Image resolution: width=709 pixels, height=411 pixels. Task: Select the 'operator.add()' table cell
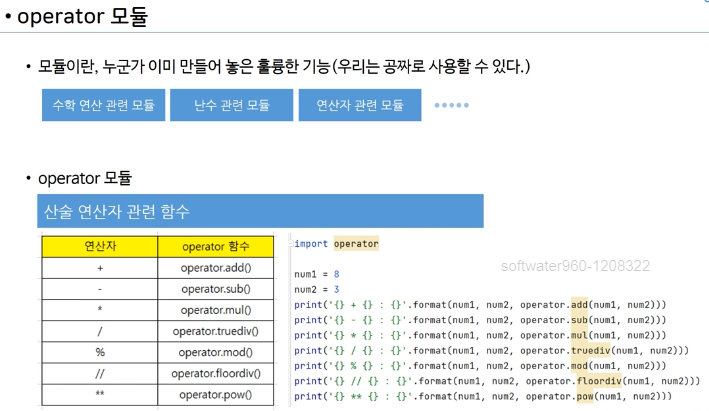click(216, 268)
